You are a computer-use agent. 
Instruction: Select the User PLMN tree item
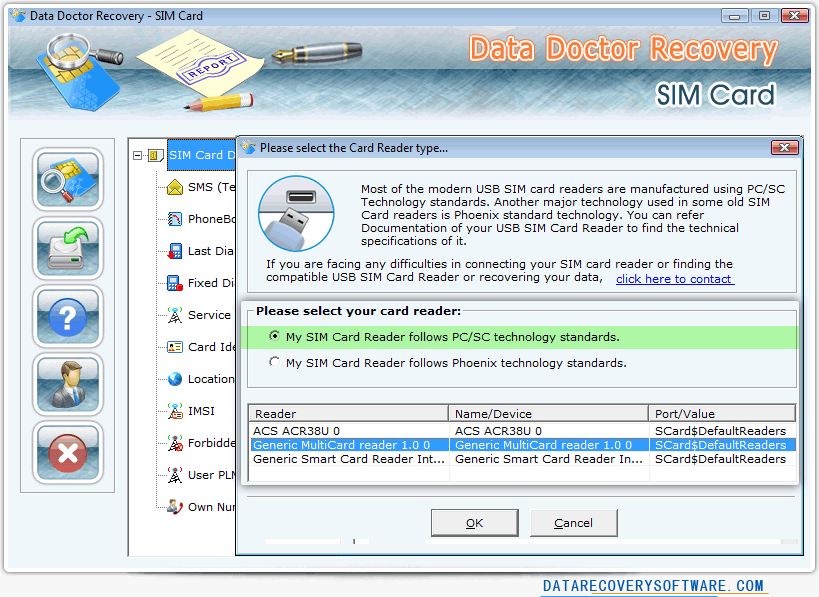[211, 475]
